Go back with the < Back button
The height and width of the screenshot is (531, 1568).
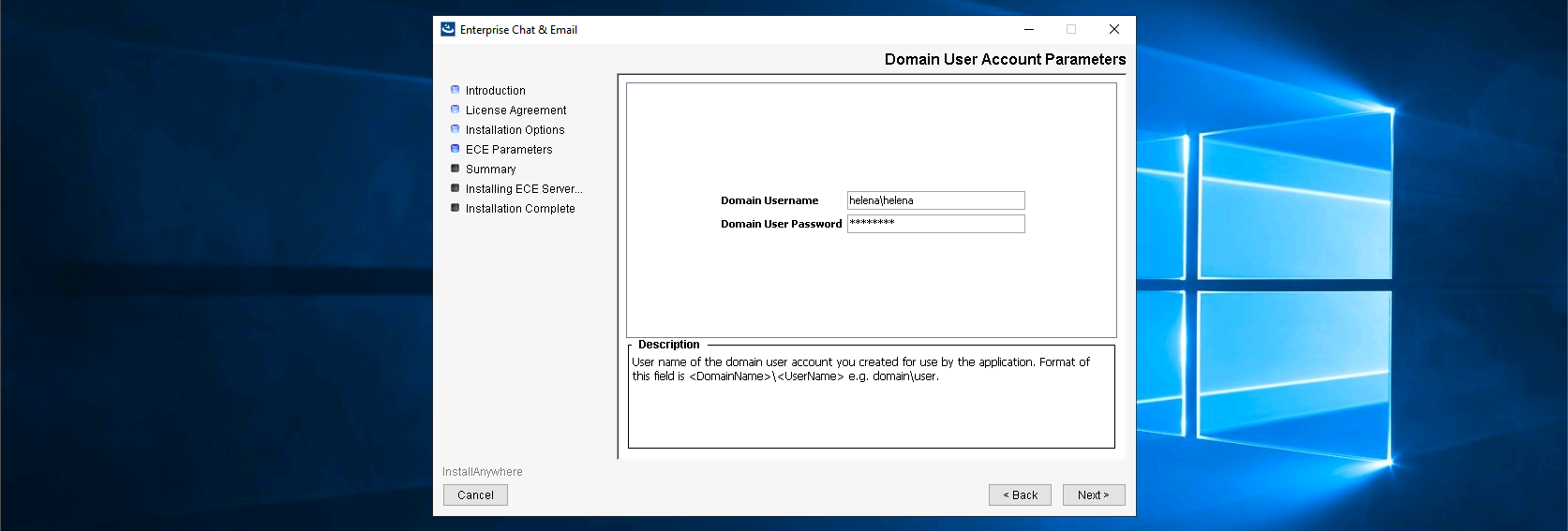(1020, 495)
